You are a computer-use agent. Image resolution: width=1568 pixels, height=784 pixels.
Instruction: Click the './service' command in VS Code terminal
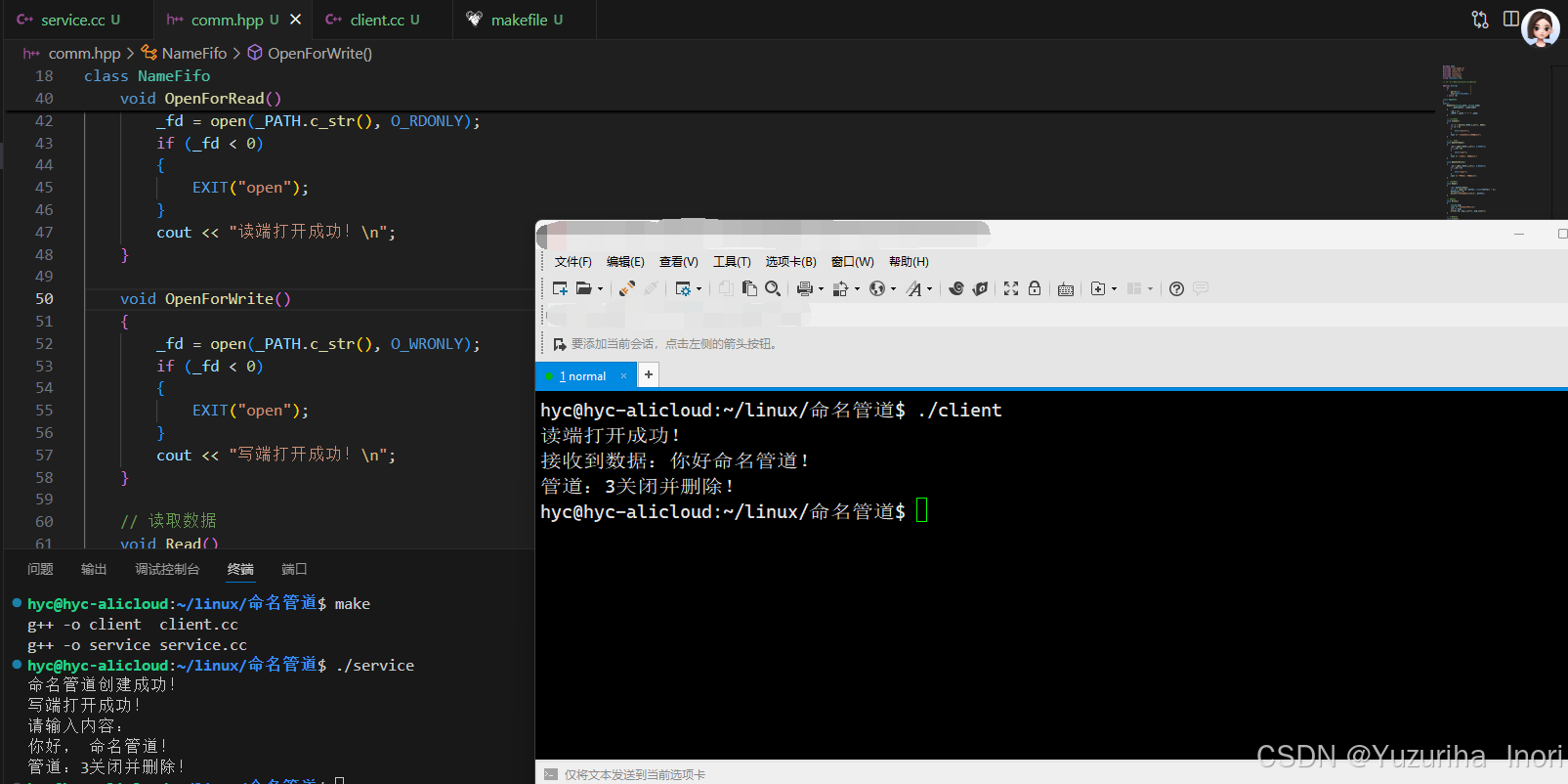[x=375, y=666]
